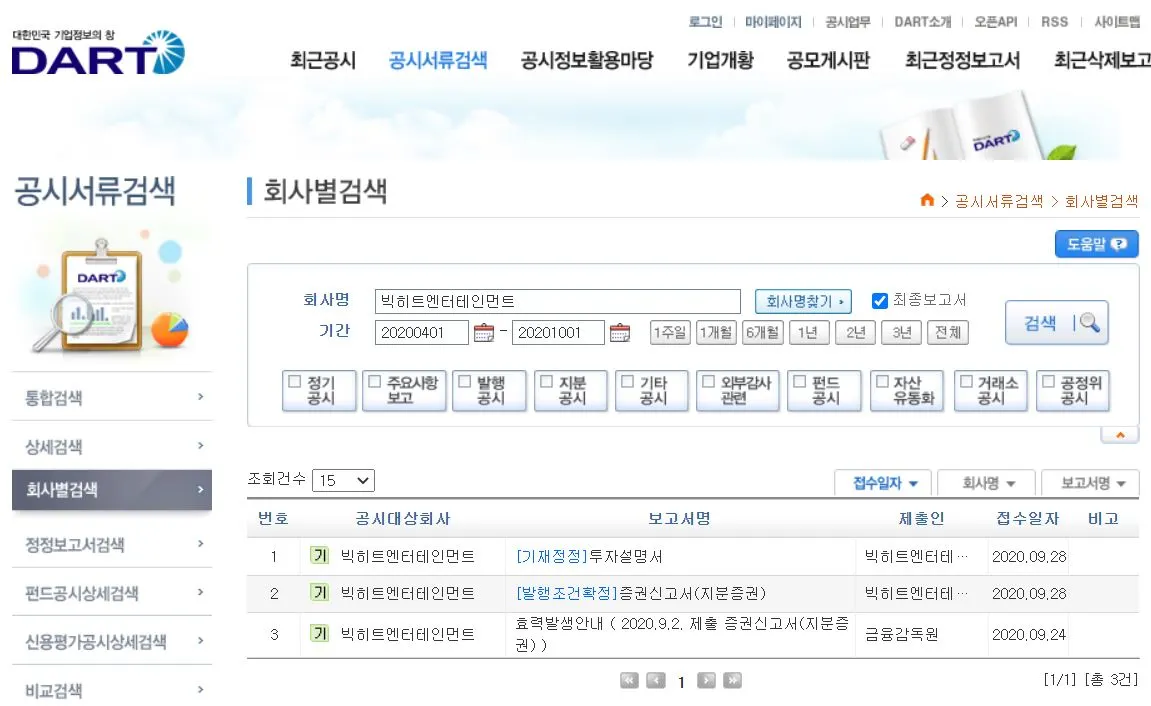Focus start date field 20200401

point(421,332)
